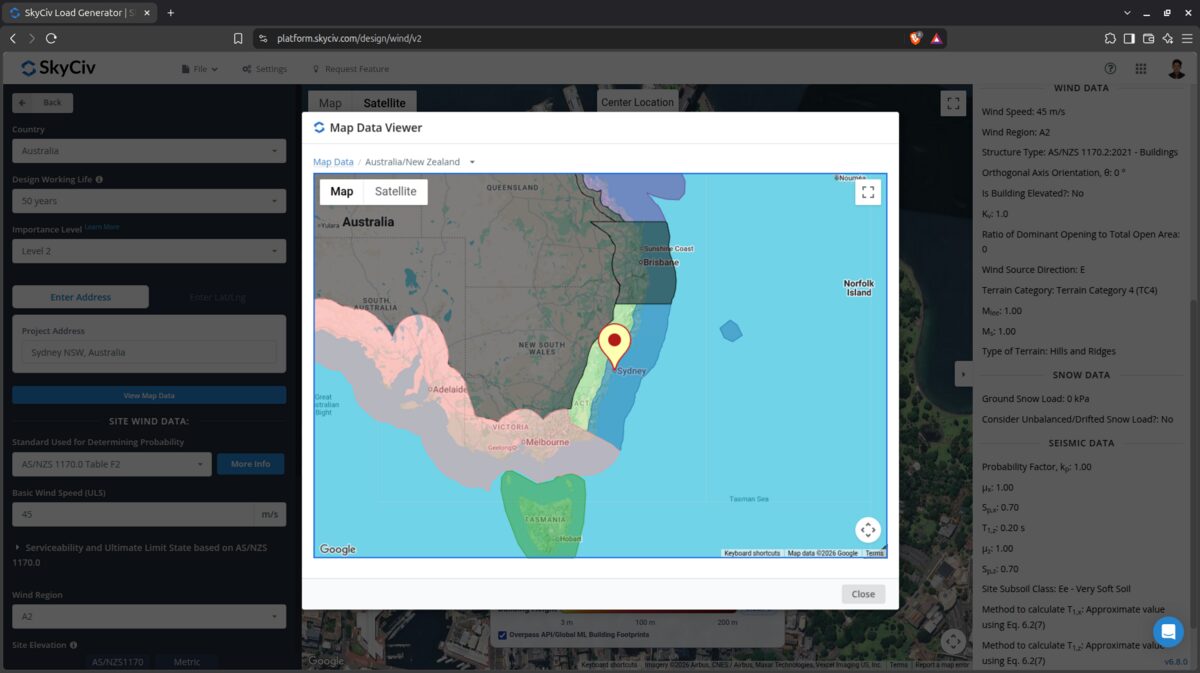Open the browser tab list chevron
1200x673 pixels.
click(x=1129, y=13)
